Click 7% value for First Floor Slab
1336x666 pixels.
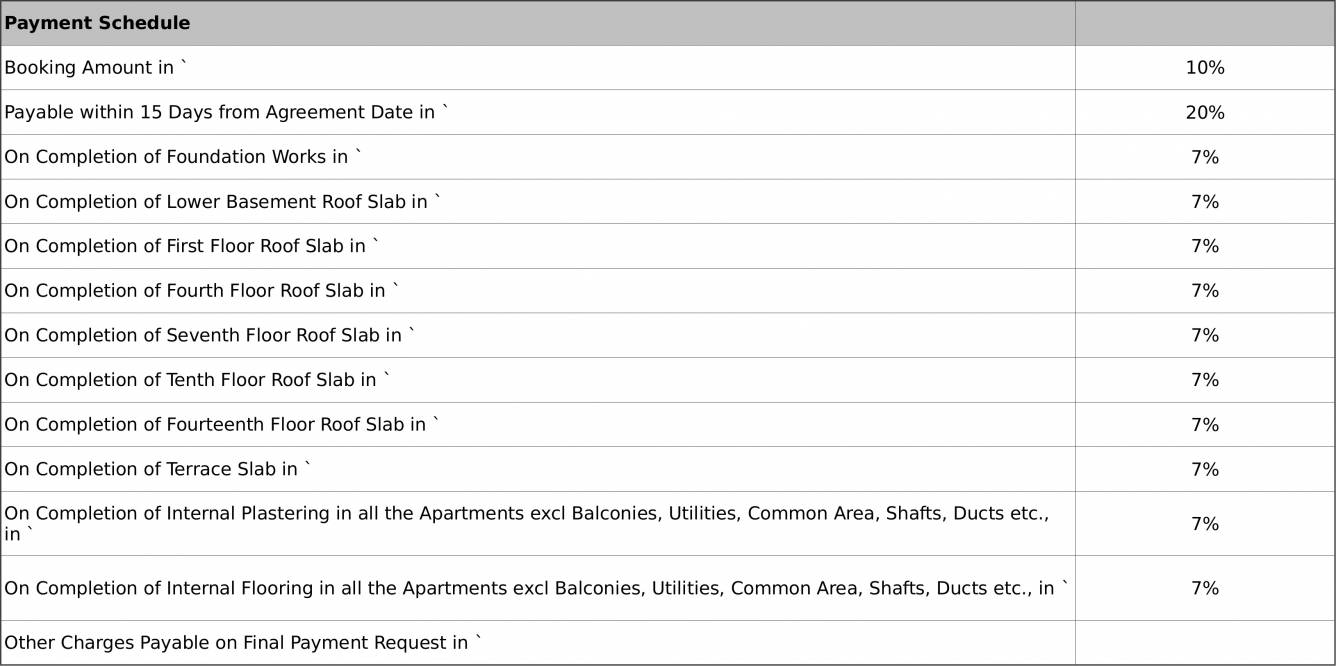(x=1205, y=246)
